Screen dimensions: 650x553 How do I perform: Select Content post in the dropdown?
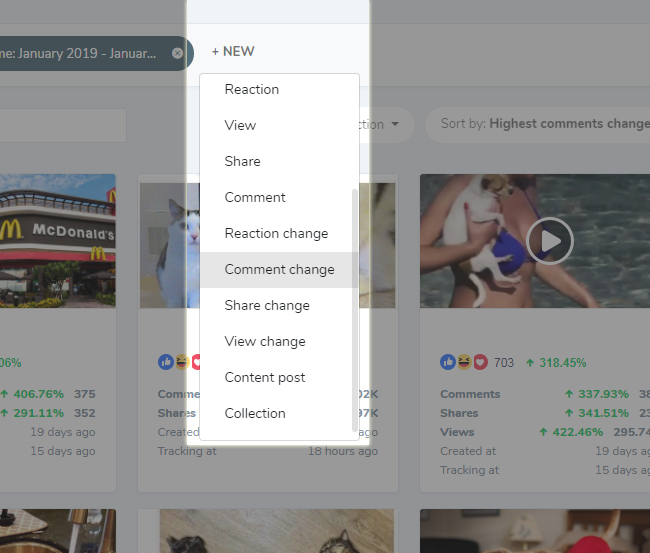coord(279,378)
